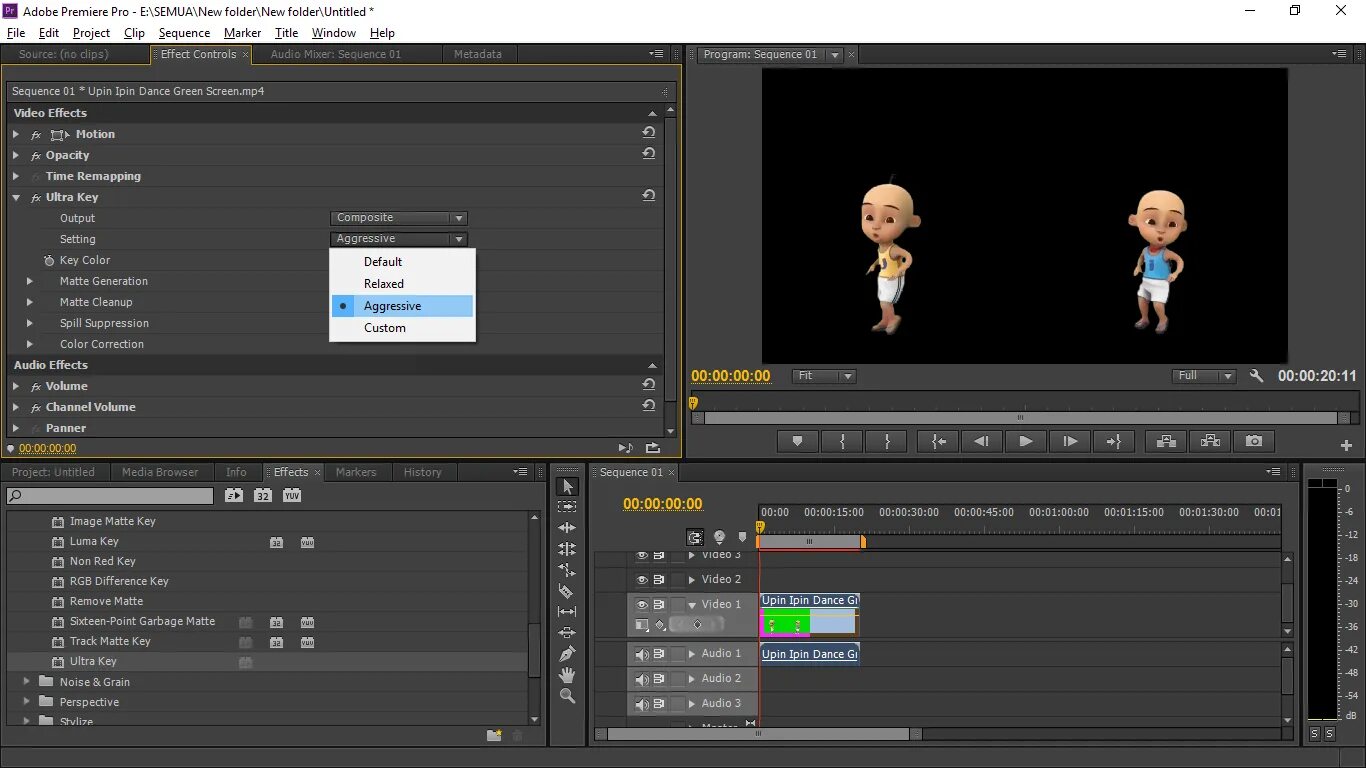Click the Program monitor playhead marker
The height and width of the screenshot is (768, 1366).
point(692,403)
